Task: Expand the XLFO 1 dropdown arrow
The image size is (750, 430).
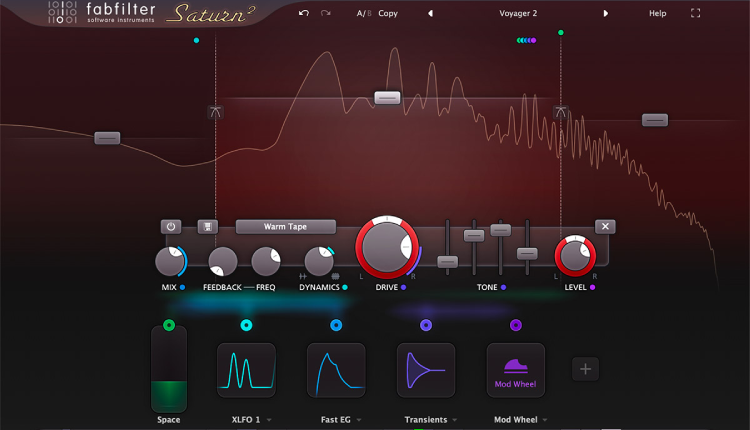Action: (268, 421)
